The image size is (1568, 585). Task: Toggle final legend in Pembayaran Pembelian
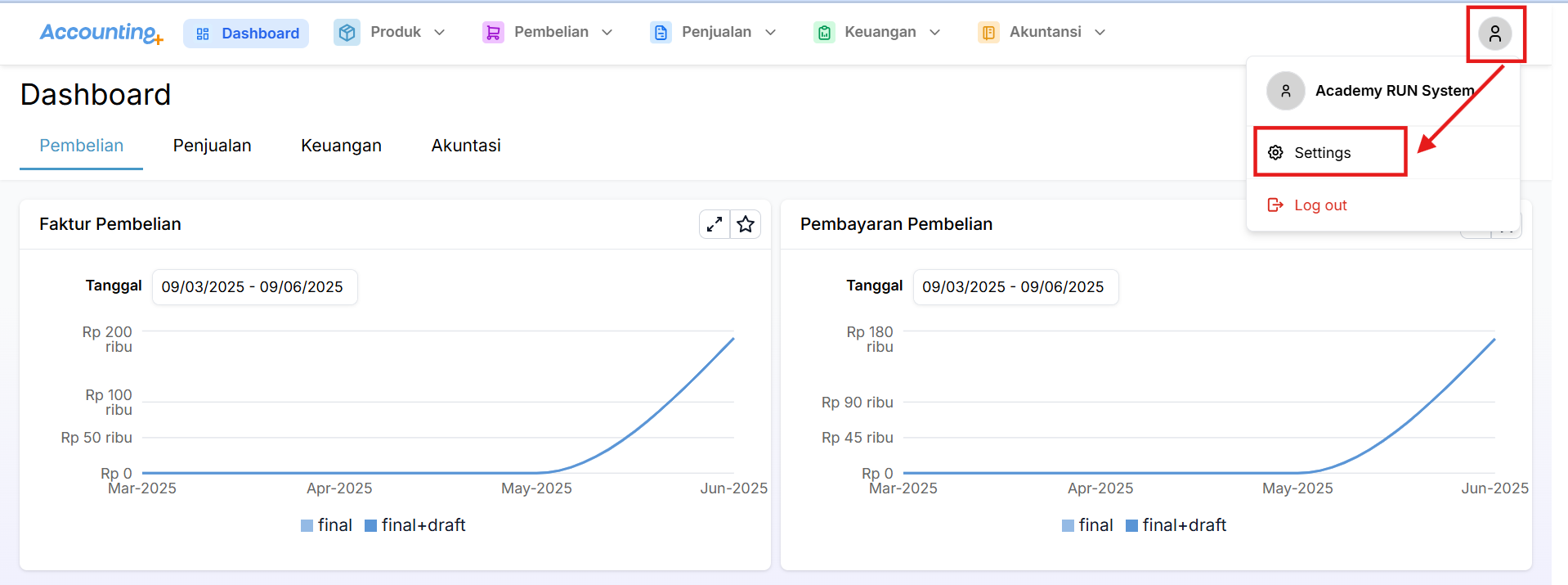[1087, 525]
